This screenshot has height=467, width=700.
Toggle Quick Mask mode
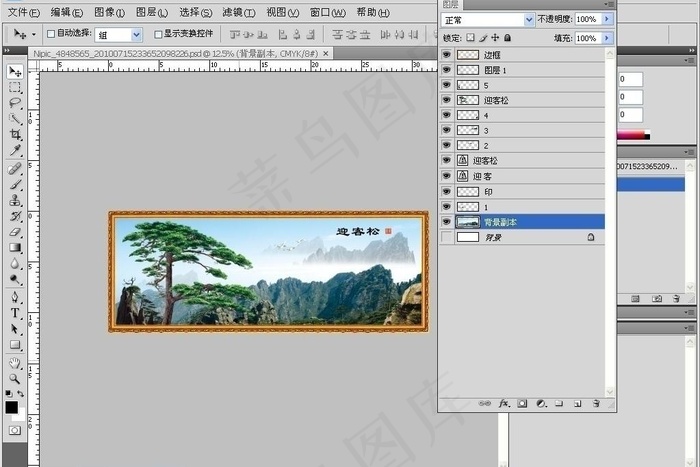[x=15, y=430]
